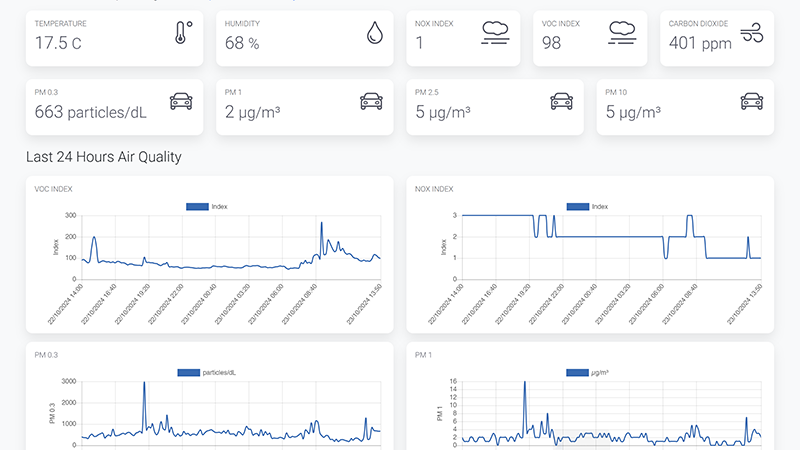Click the 68 % humidity value
This screenshot has height=450, width=800.
(242, 43)
